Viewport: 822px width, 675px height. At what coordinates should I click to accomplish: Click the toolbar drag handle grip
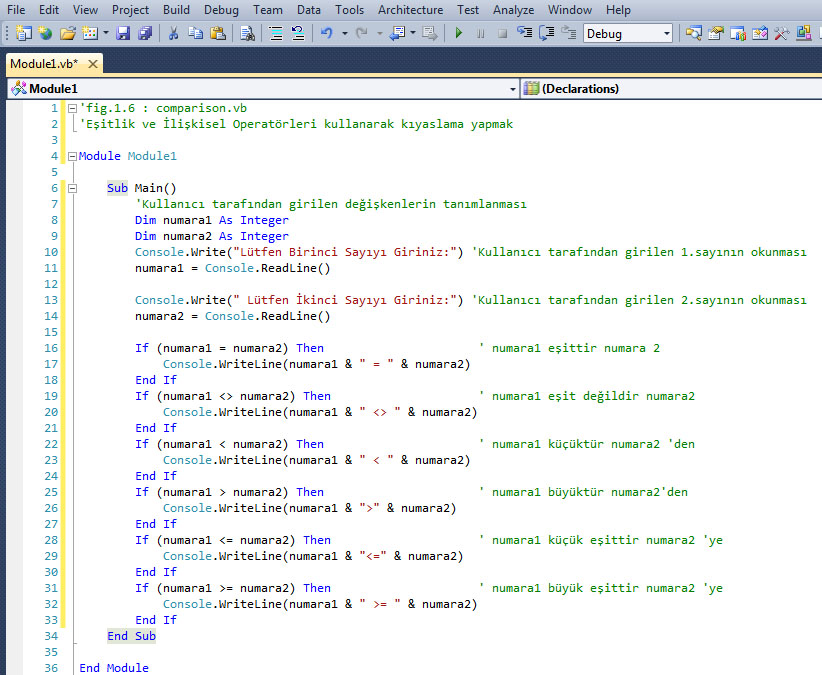coord(6,34)
